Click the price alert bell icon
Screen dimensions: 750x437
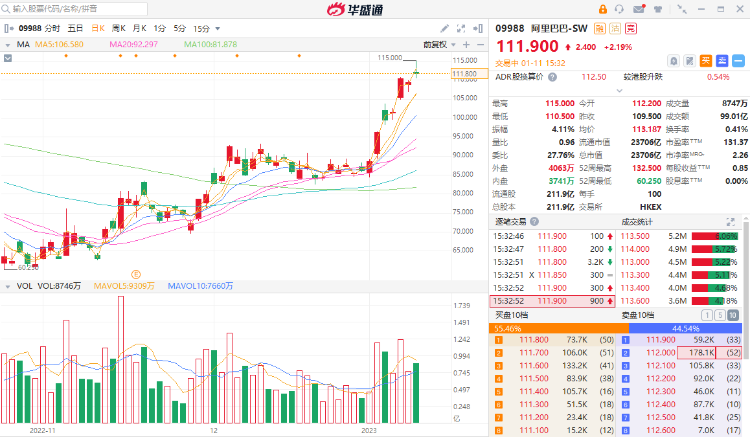pos(673,61)
